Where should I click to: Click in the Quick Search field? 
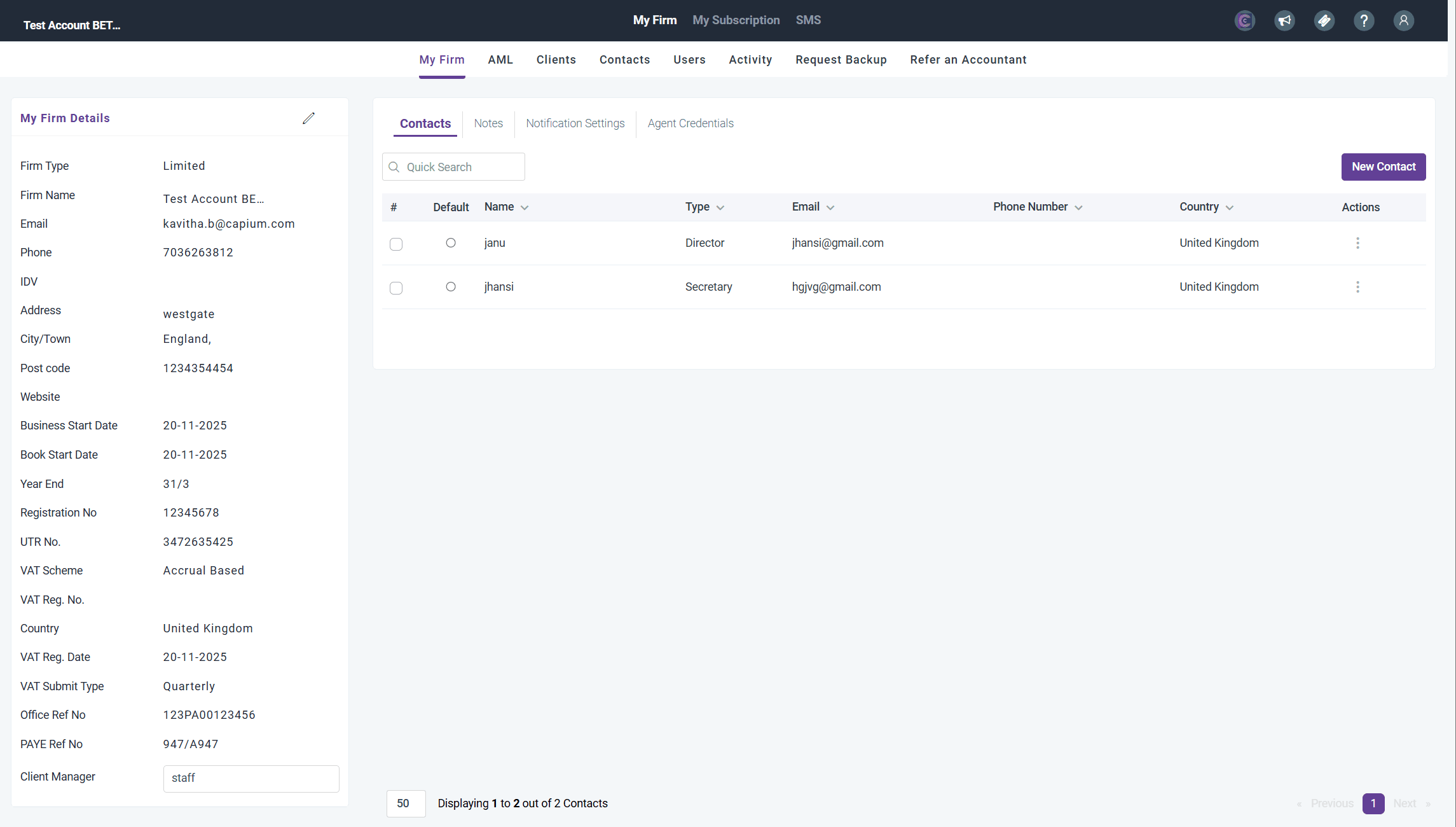(453, 167)
